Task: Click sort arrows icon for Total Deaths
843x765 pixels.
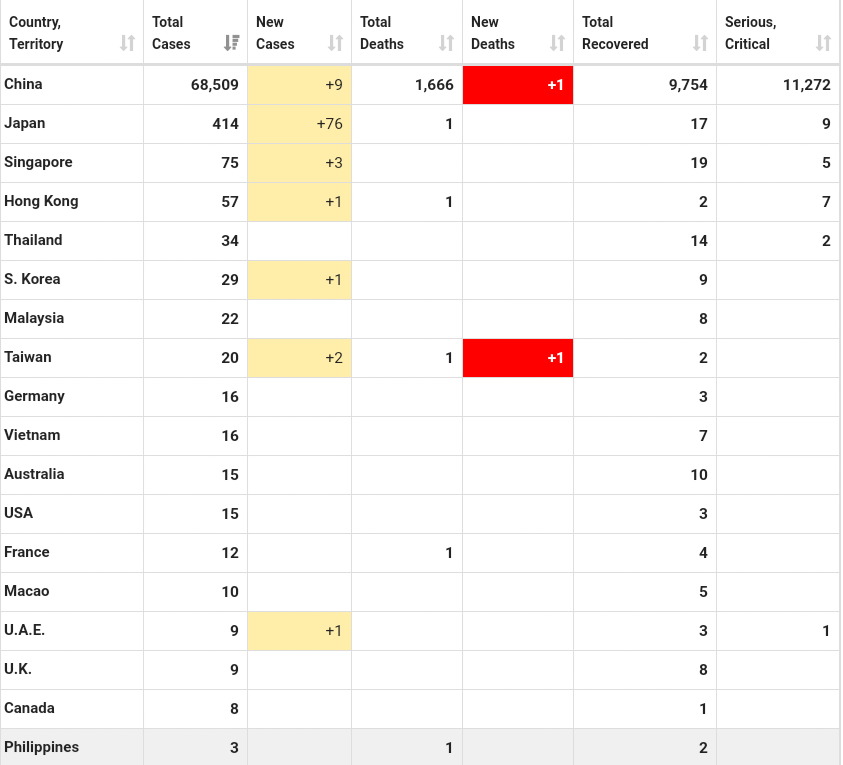Action: (446, 43)
